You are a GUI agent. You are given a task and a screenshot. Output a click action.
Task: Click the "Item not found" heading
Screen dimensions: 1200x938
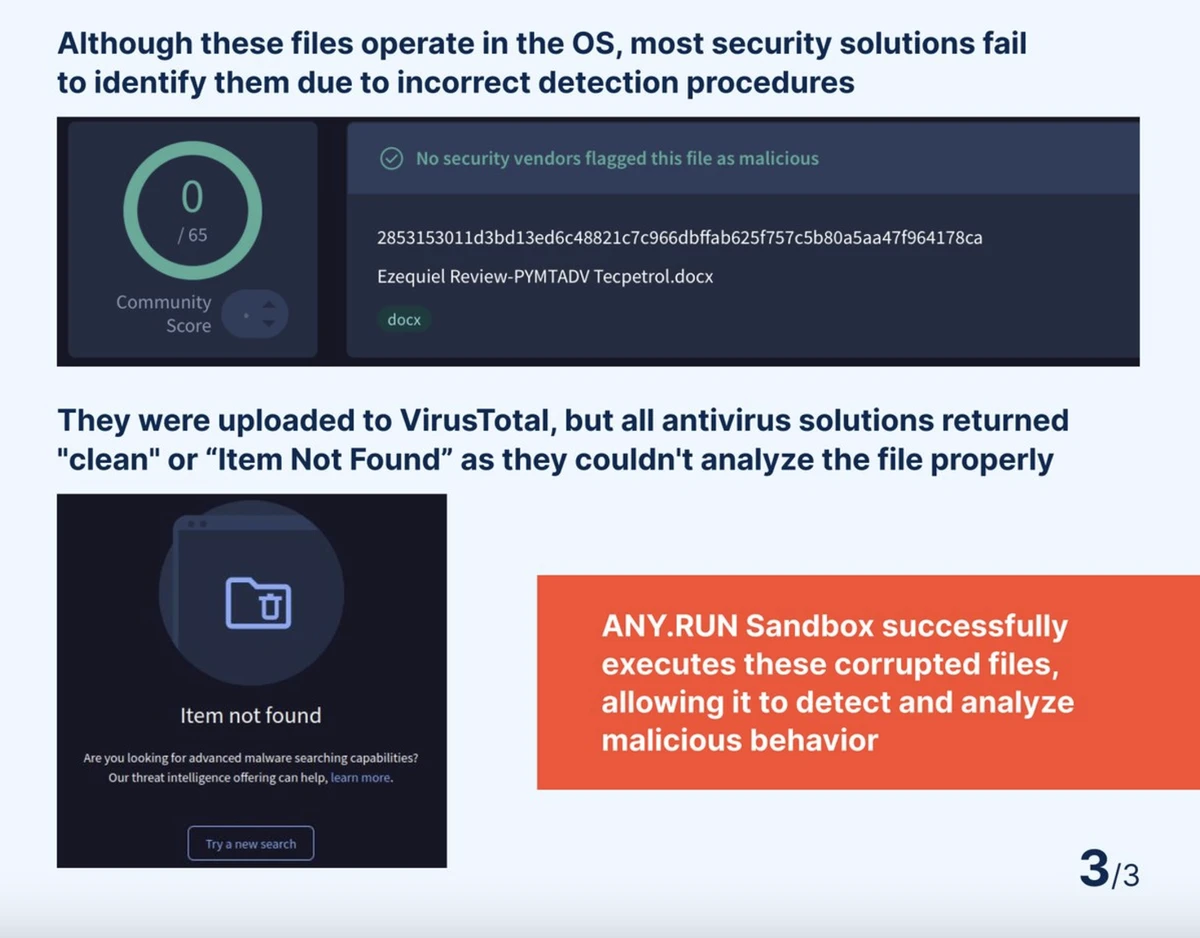point(251,715)
